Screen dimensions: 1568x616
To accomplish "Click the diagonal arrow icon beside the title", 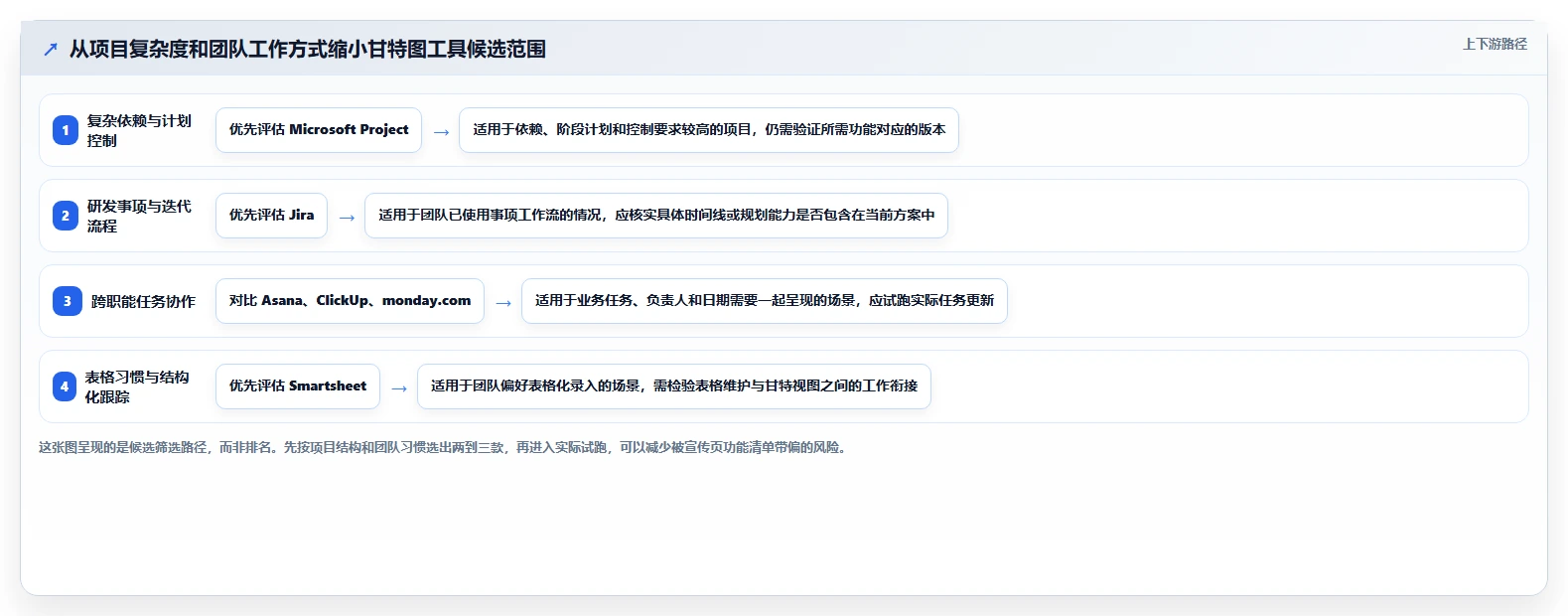I will click(x=51, y=49).
